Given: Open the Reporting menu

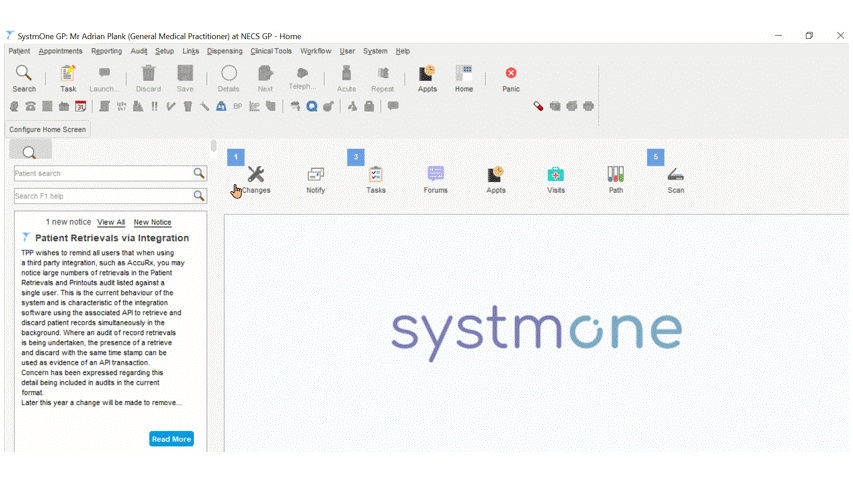Looking at the screenshot, I should 107,51.
